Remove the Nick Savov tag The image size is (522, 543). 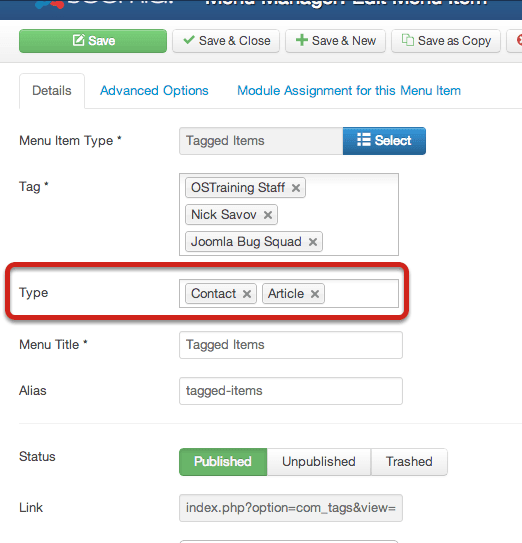click(x=267, y=215)
